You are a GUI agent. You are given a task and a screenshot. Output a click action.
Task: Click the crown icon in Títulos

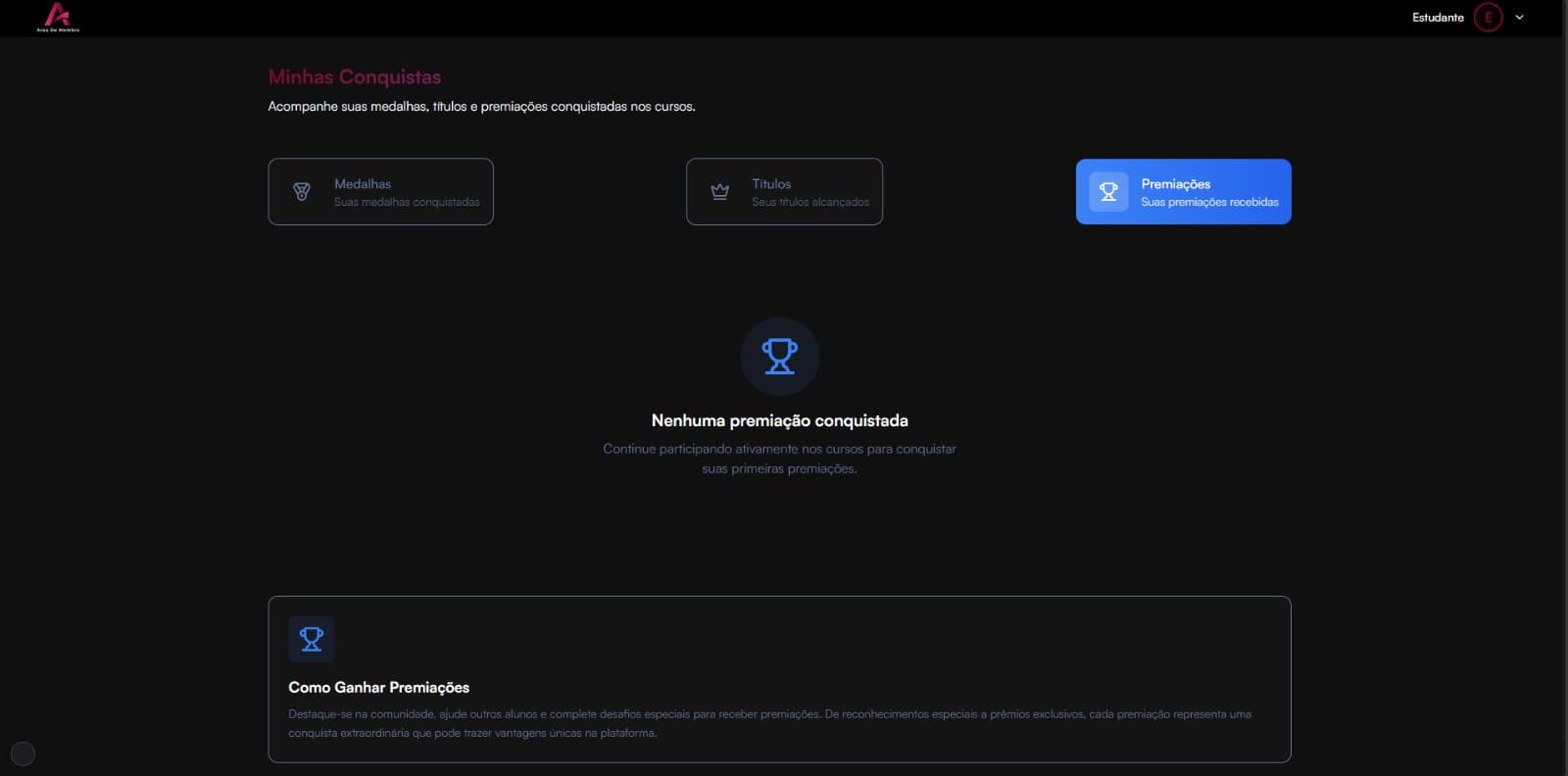point(719,192)
